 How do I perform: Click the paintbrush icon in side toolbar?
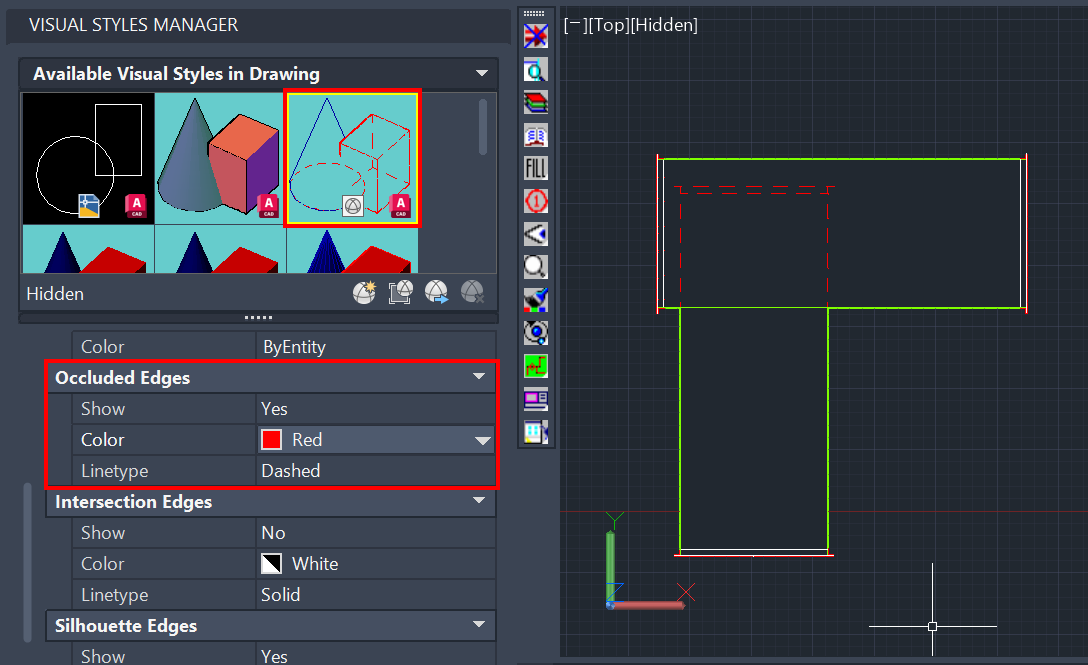click(x=535, y=300)
